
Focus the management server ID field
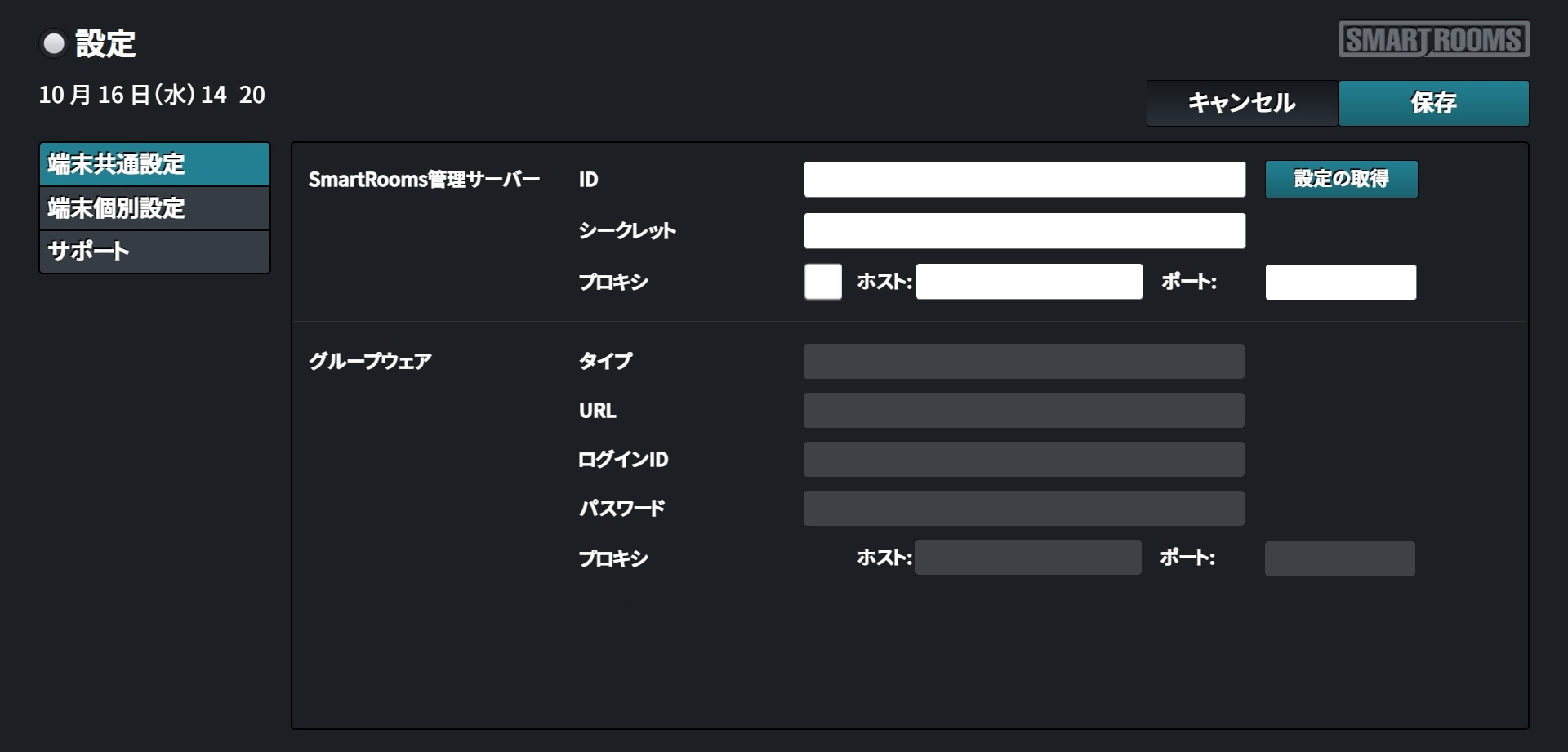click(1024, 180)
